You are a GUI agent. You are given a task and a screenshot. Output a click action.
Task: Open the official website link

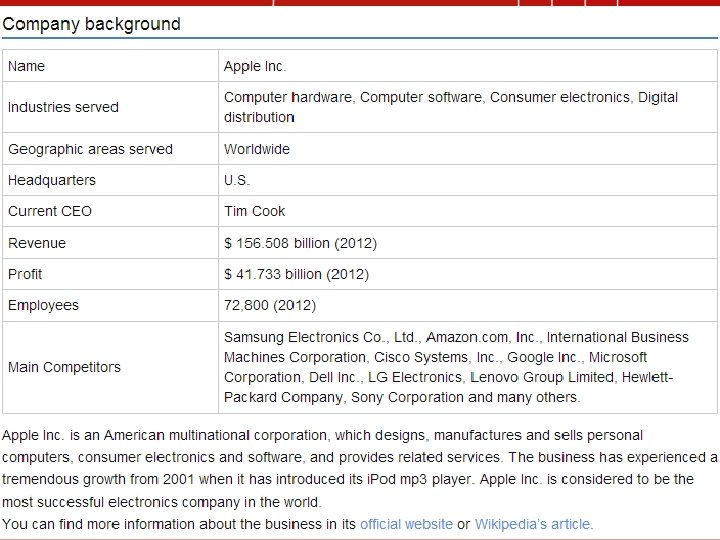click(406, 524)
